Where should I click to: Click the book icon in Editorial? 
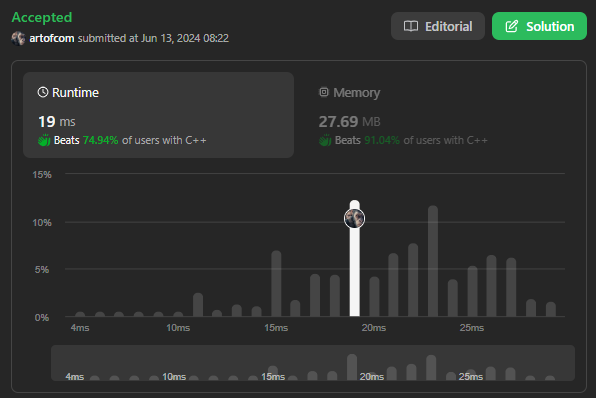(411, 26)
